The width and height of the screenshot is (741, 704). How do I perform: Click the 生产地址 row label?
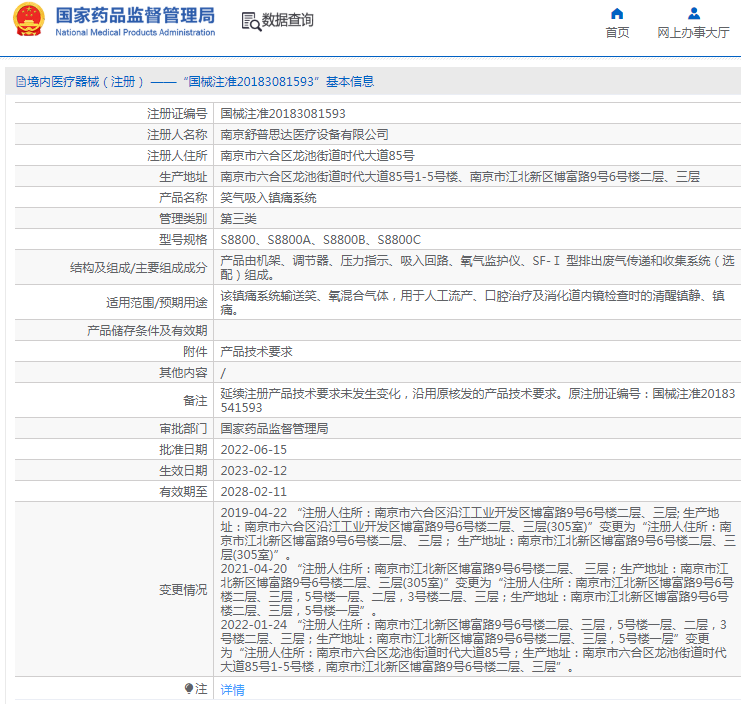click(x=183, y=177)
